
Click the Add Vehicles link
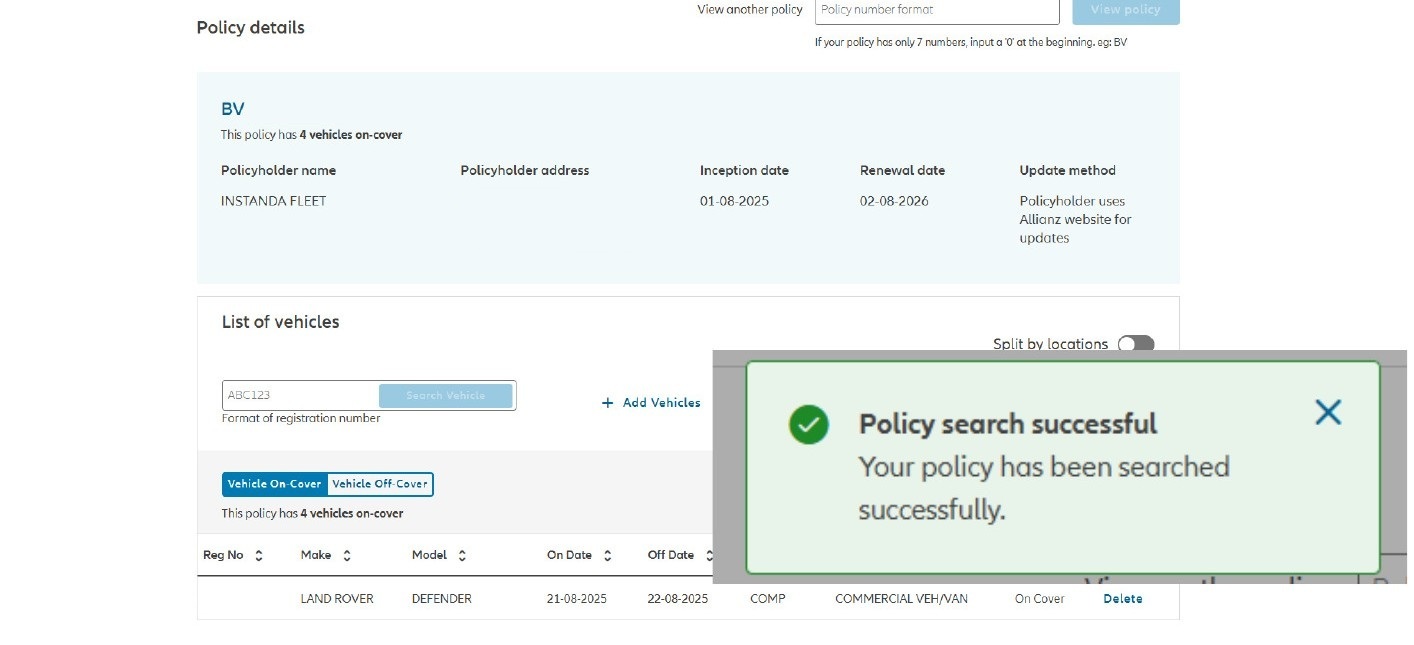661,403
